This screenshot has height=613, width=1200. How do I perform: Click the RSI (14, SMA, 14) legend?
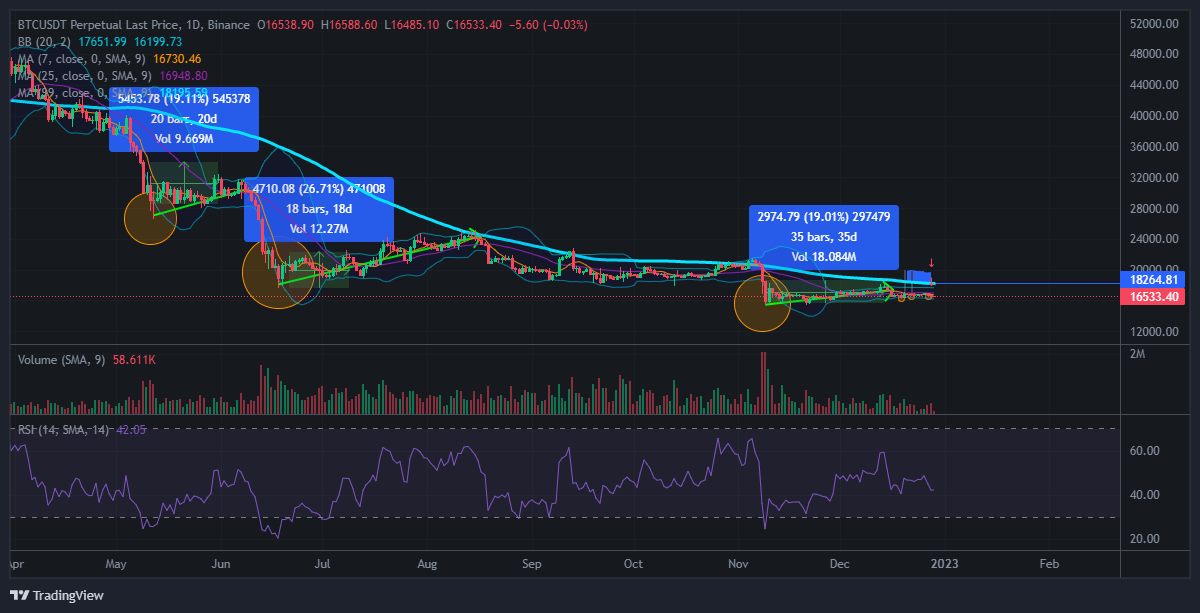point(64,429)
